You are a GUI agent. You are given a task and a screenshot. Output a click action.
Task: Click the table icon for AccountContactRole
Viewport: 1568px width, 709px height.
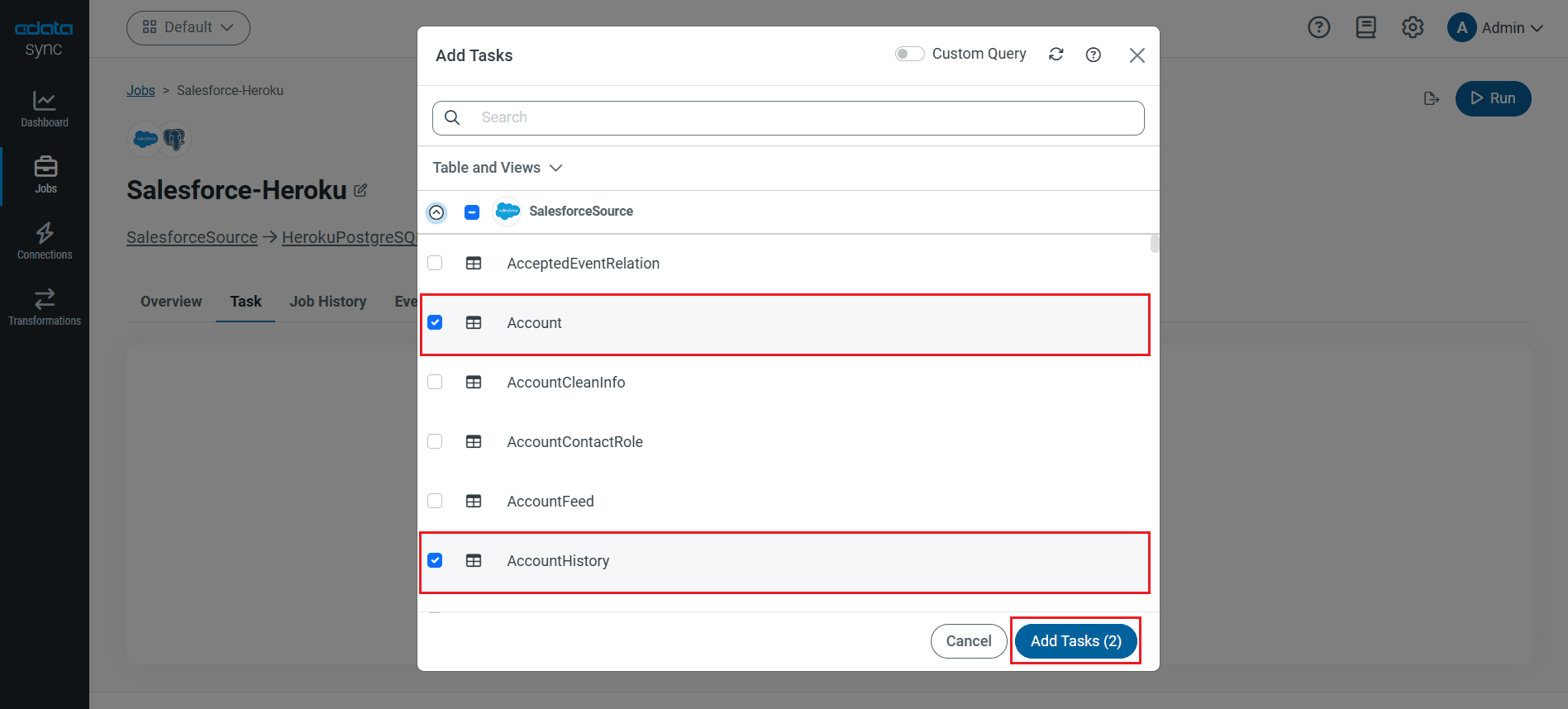(474, 442)
